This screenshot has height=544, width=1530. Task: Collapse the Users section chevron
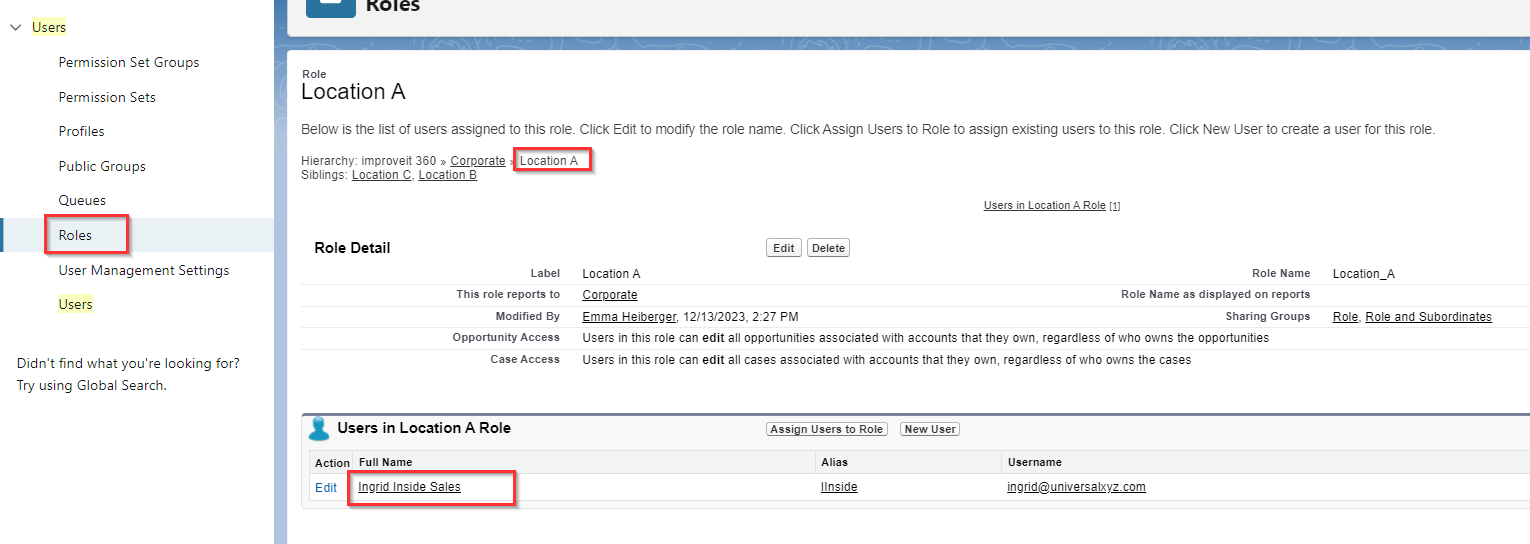pyautogui.click(x=15, y=28)
